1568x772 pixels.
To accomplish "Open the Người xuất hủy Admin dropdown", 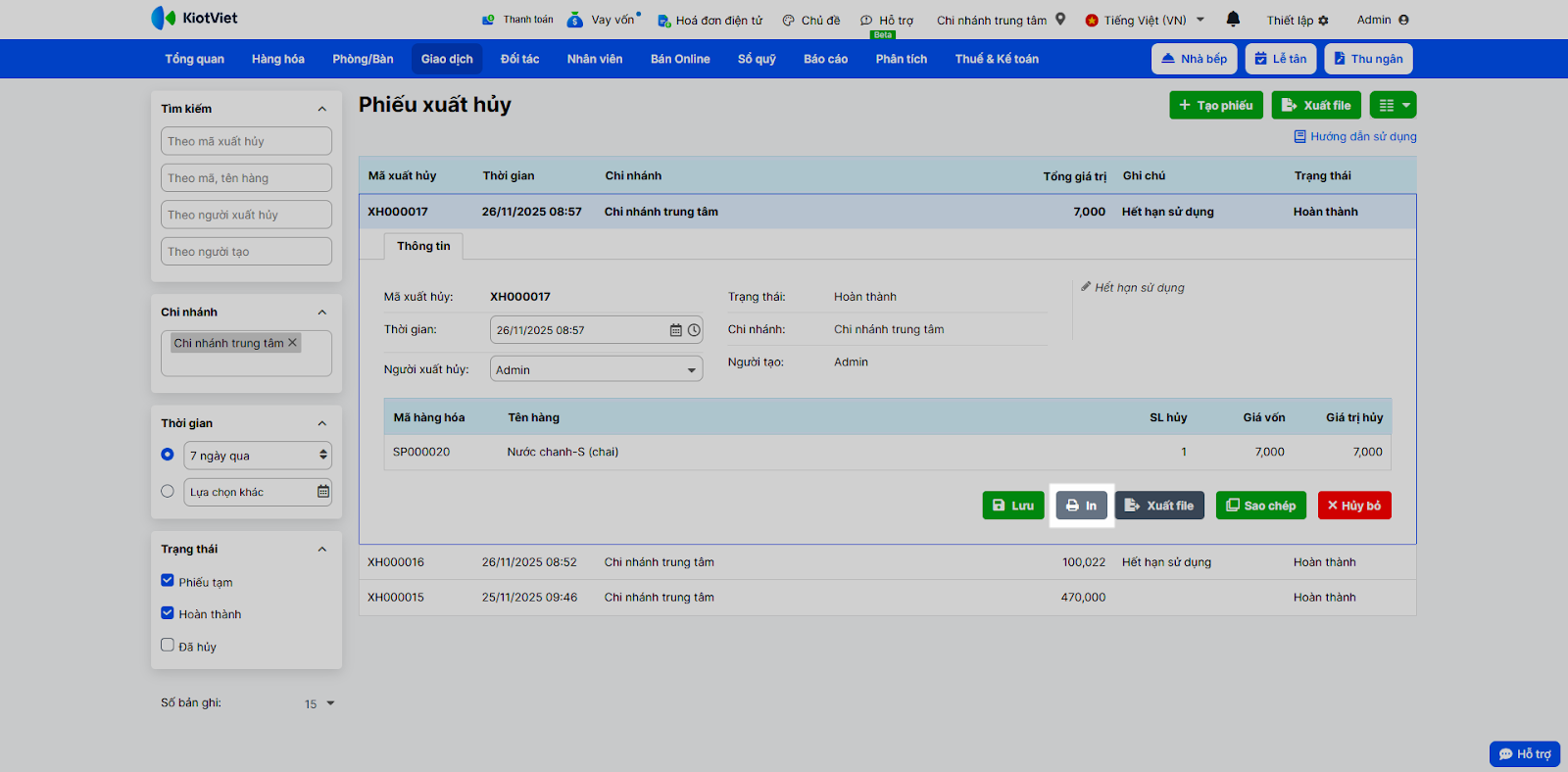I will point(596,369).
